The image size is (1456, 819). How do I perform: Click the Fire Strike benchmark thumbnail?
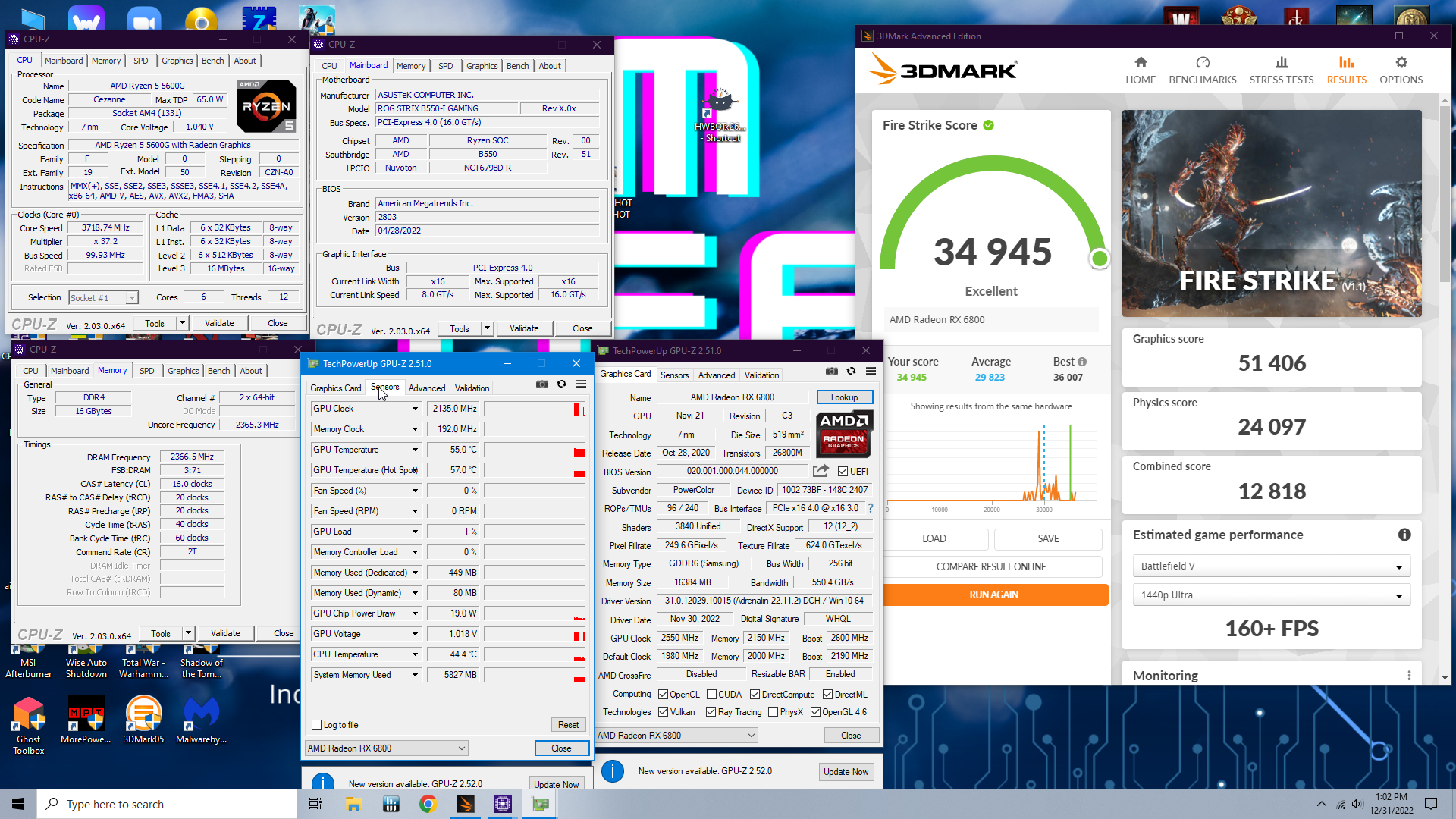coord(1272,213)
